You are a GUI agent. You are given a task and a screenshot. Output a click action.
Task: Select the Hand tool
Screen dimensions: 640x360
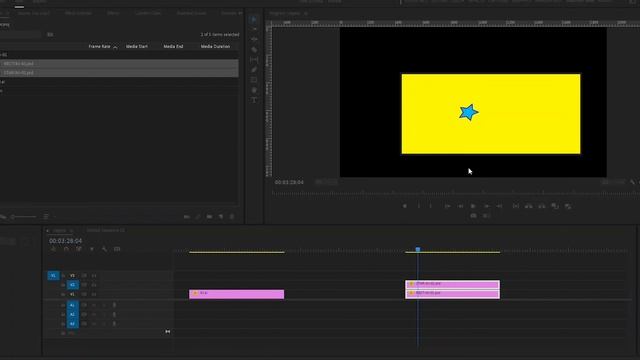254,90
